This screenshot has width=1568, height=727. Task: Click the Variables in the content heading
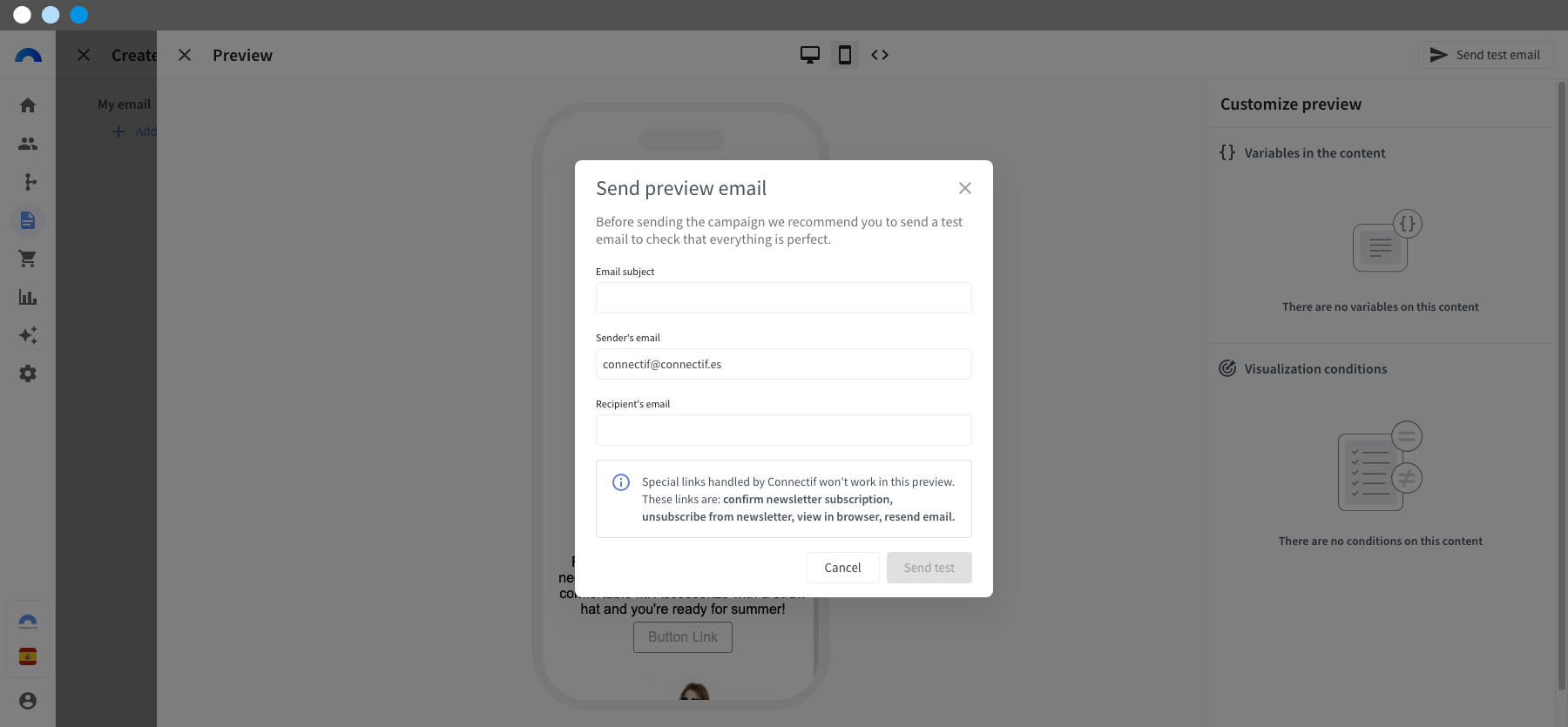[x=1315, y=153]
